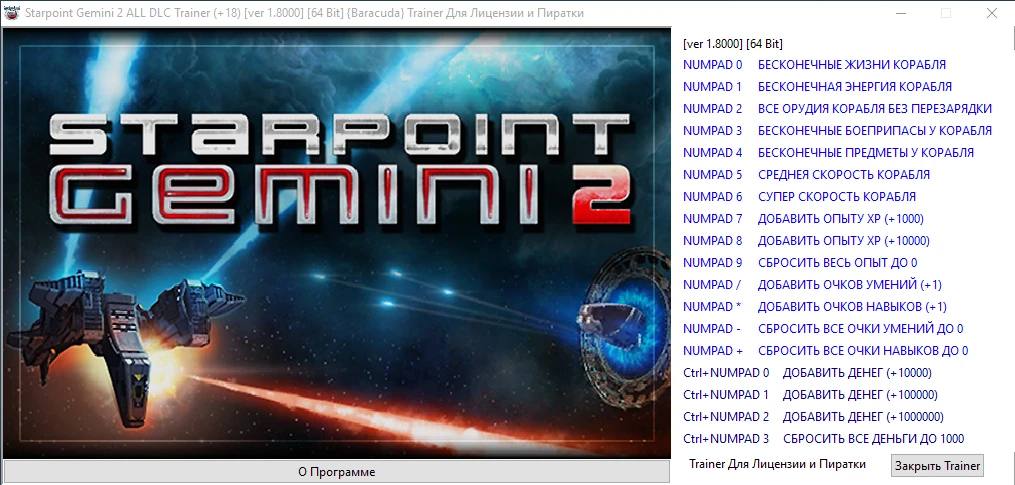The height and width of the screenshot is (485, 1015).
Task: Click Ctrl+NUMPAD 0 ДОБАВИТЬ ДЕНЕГ (+10000) line
Action: (807, 373)
